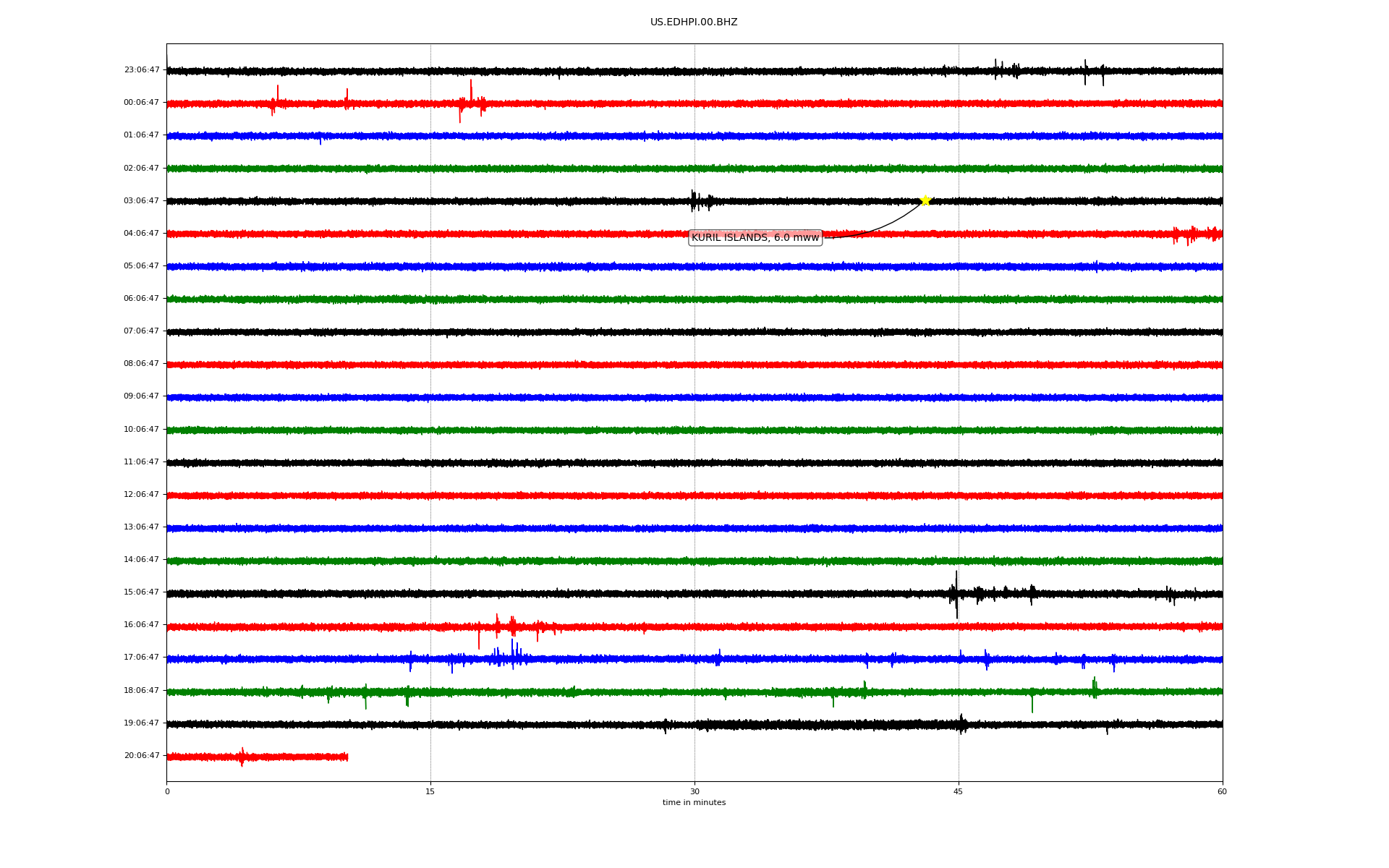Click the yellow star earthquake marker
Viewport: 1389px width, 868px height.
(x=925, y=200)
